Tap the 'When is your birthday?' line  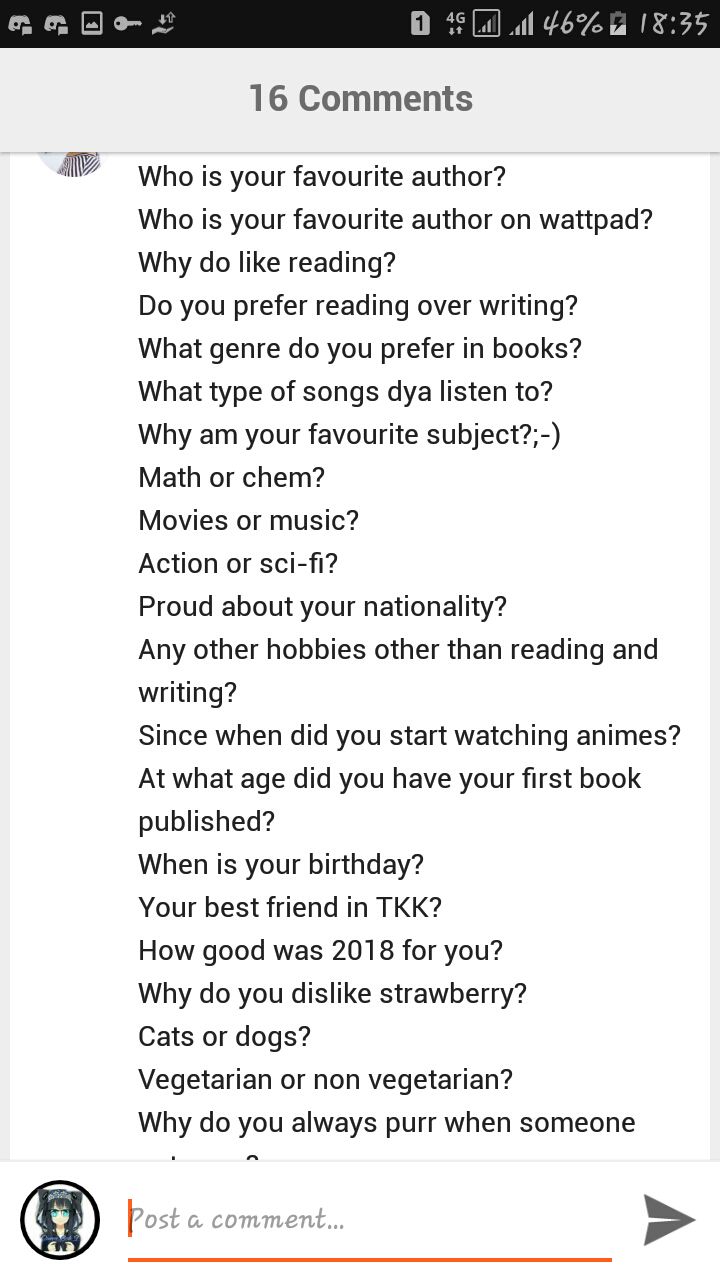281,865
